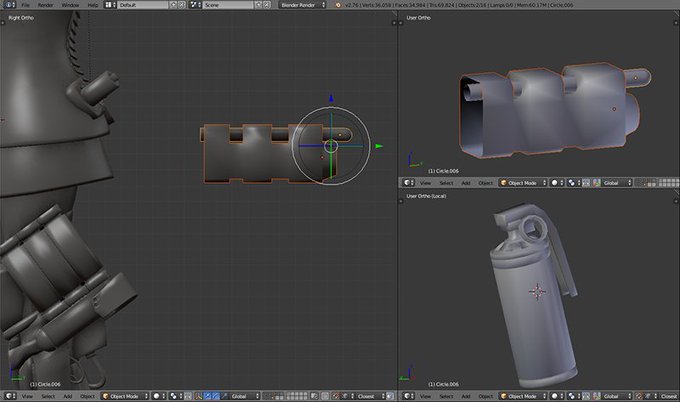Open the Render menu in top bar

[46, 5]
